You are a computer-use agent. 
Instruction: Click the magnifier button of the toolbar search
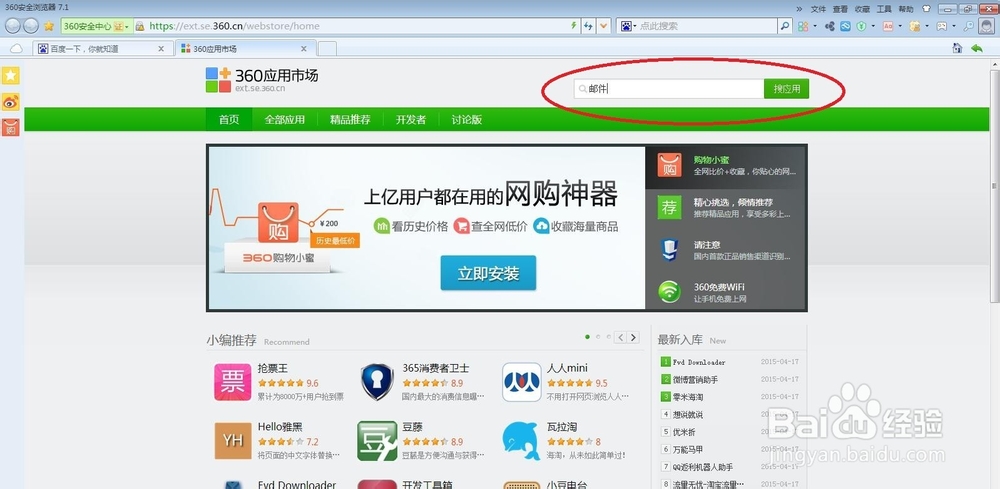(785, 26)
